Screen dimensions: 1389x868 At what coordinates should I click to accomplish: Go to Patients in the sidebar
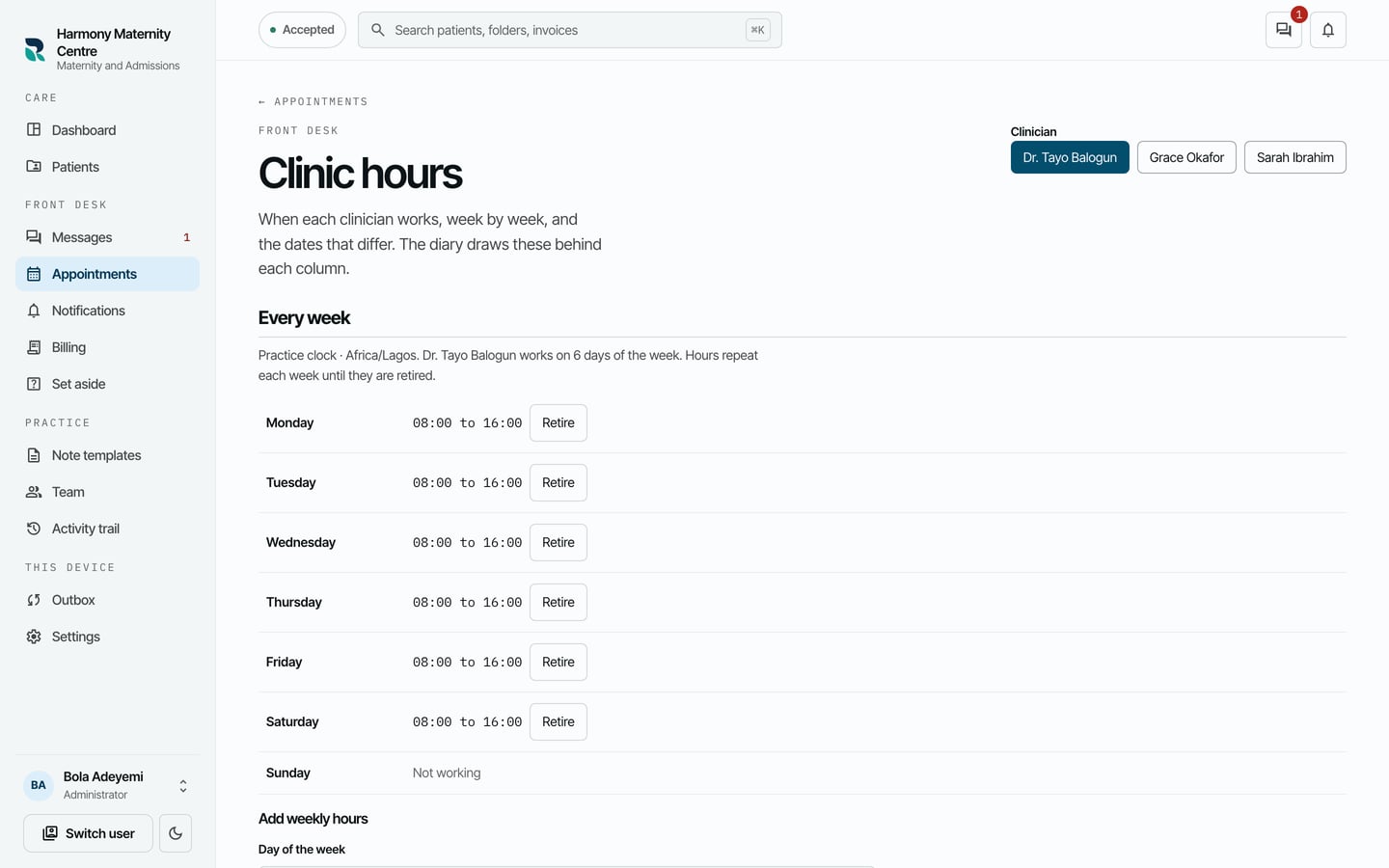pos(107,167)
